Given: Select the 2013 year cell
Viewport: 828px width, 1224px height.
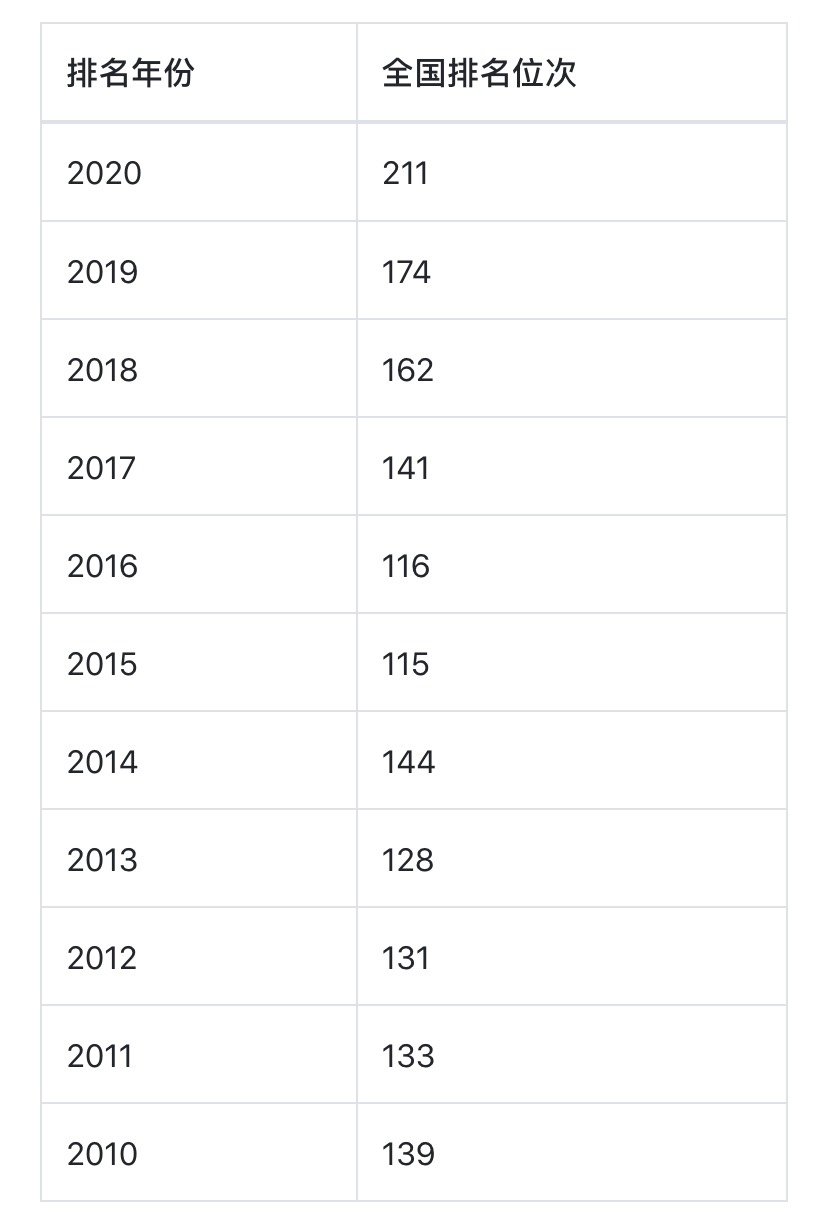Looking at the screenshot, I should coord(102,859).
